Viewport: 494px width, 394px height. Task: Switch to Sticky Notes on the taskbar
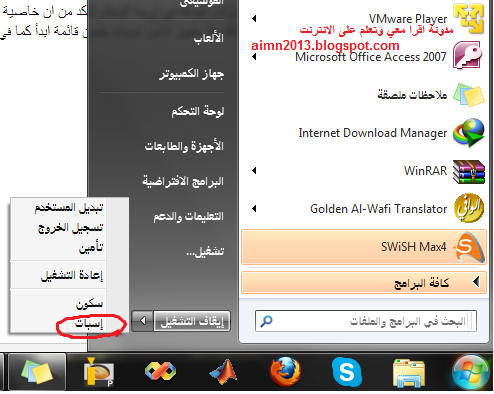37,372
